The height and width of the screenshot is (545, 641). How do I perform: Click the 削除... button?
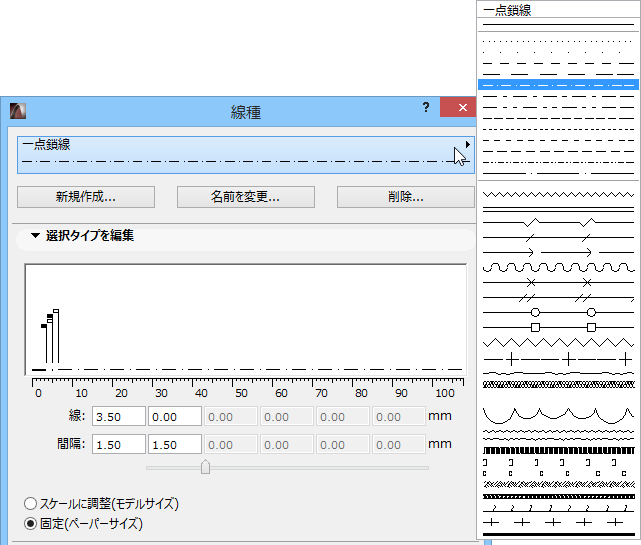406,197
